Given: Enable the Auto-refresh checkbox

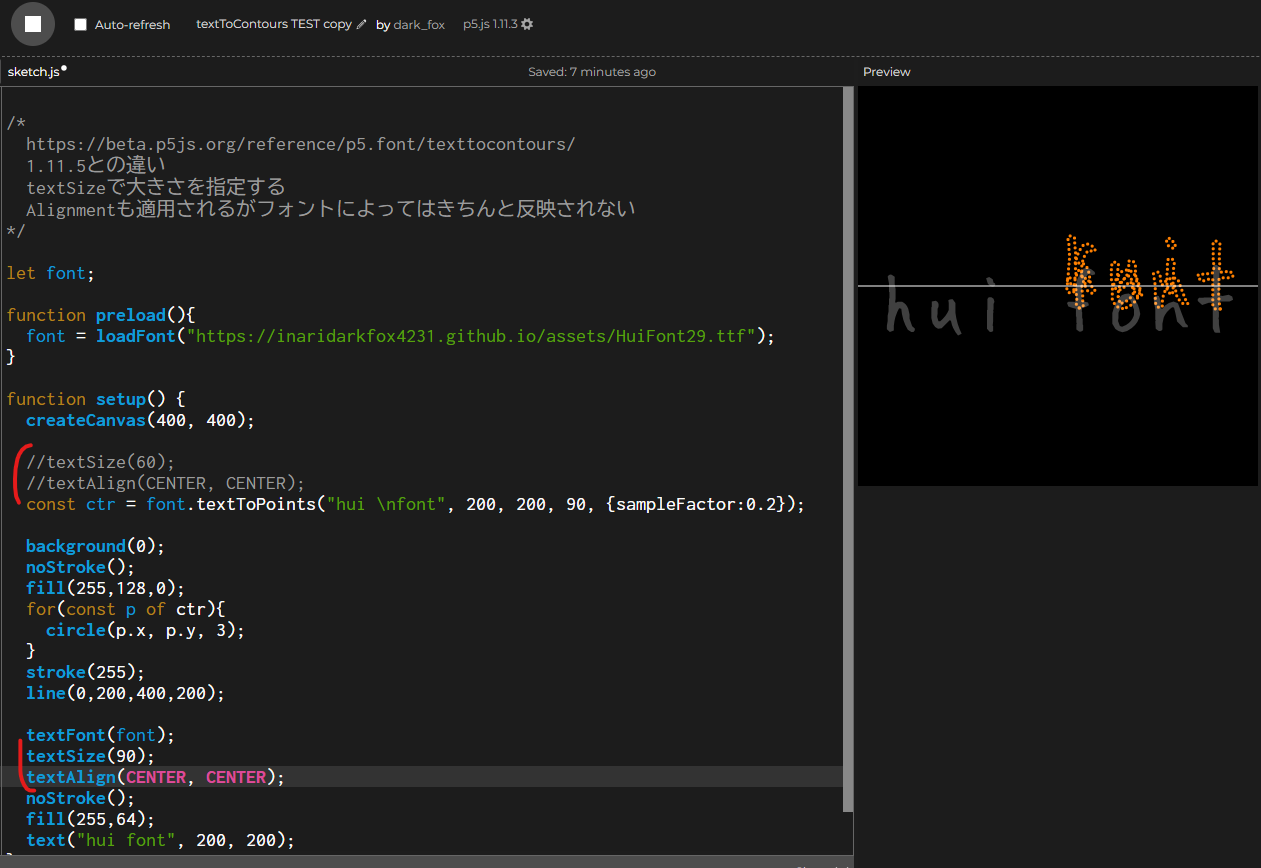Looking at the screenshot, I should (x=81, y=25).
